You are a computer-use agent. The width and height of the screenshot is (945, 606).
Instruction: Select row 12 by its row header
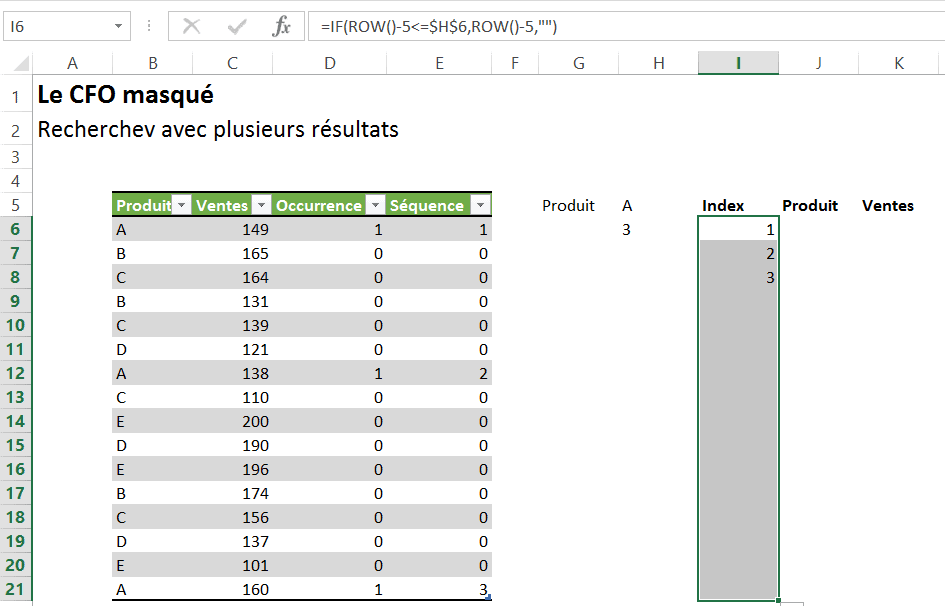[16, 373]
